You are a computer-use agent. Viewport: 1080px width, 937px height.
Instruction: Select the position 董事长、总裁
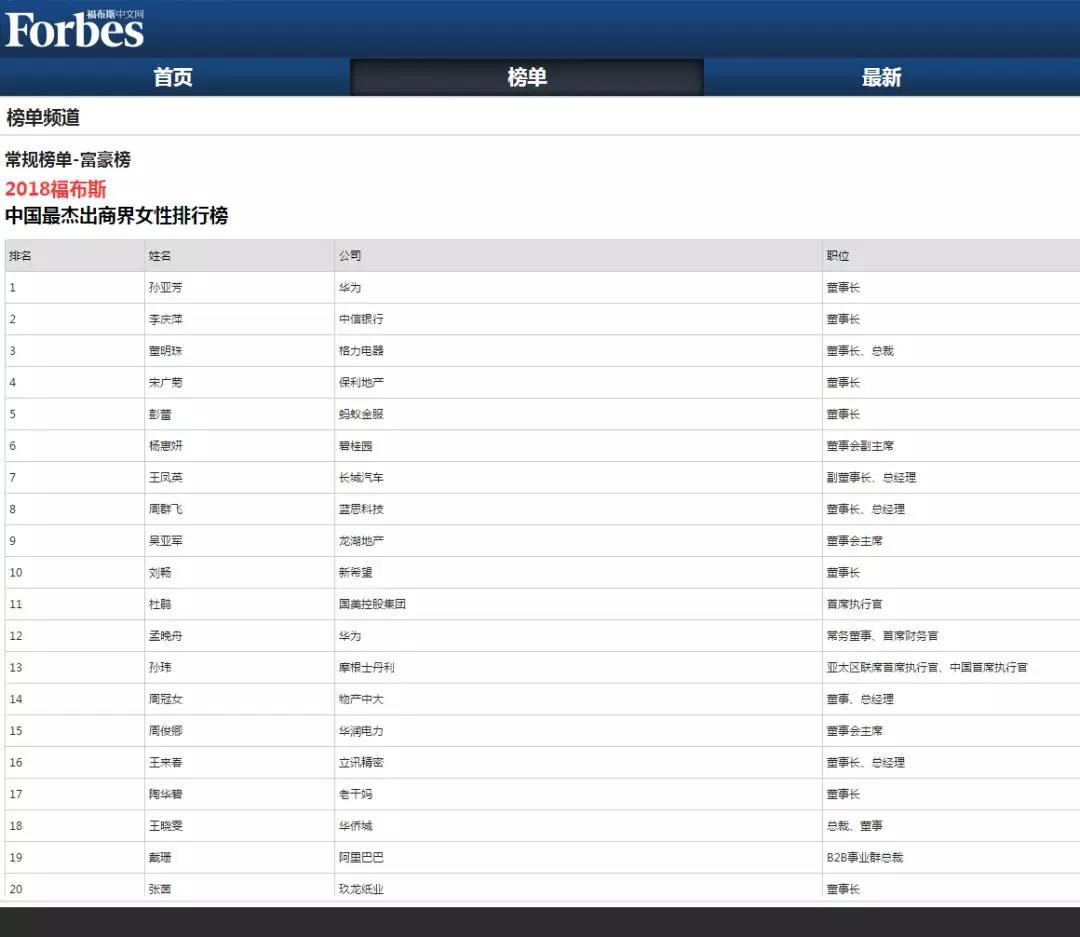pyautogui.click(x=860, y=351)
